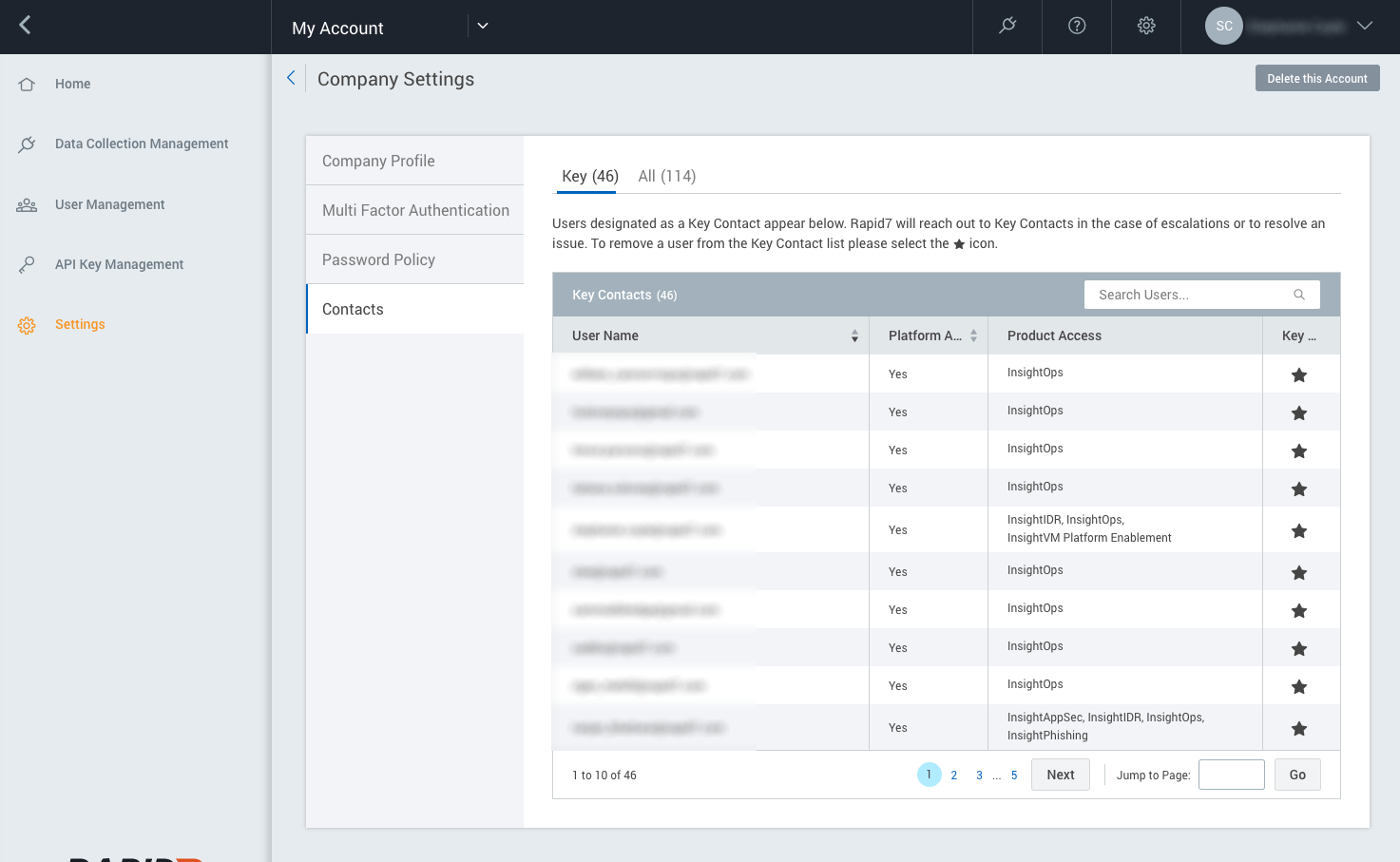
Task: Select Settings in the sidebar
Action: pos(80,324)
